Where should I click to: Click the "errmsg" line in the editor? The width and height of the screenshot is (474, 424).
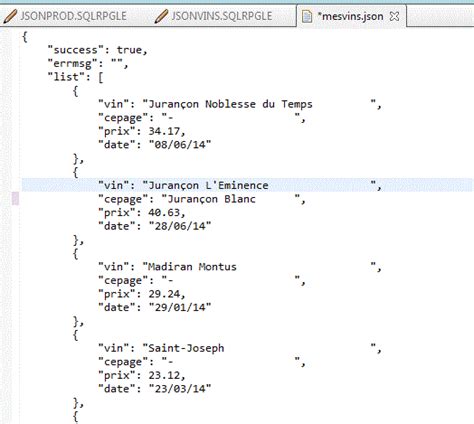pos(88,63)
